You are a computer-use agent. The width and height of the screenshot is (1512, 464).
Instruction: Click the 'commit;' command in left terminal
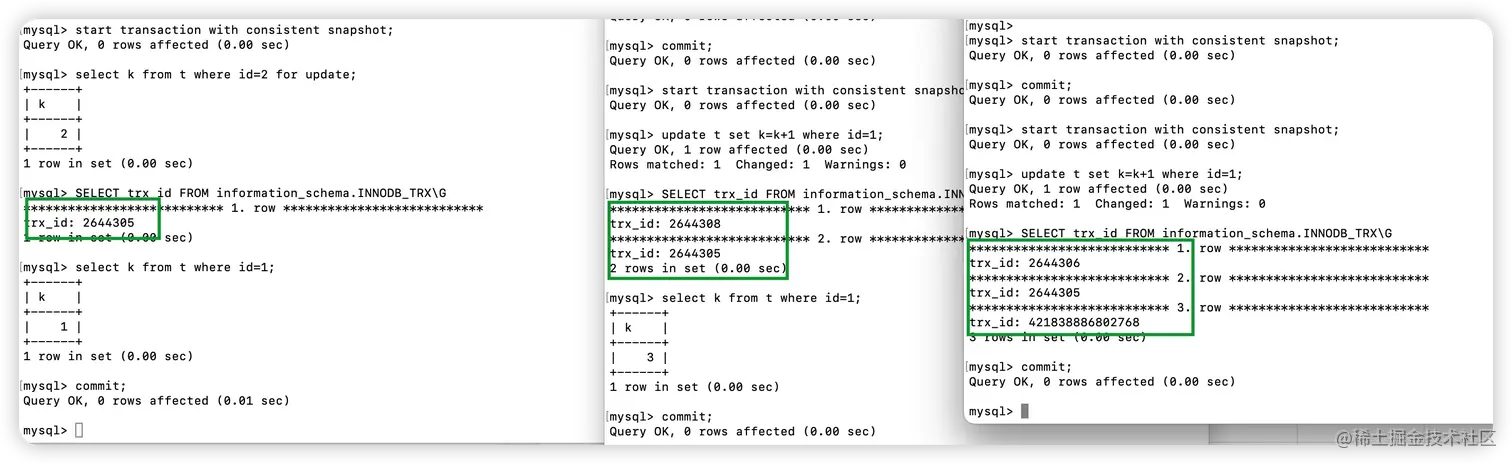[101, 386]
